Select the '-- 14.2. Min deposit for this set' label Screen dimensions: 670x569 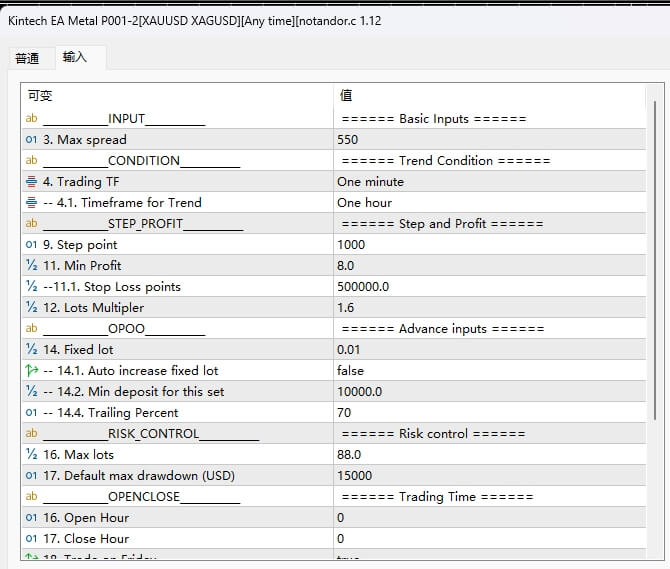(x=134, y=391)
